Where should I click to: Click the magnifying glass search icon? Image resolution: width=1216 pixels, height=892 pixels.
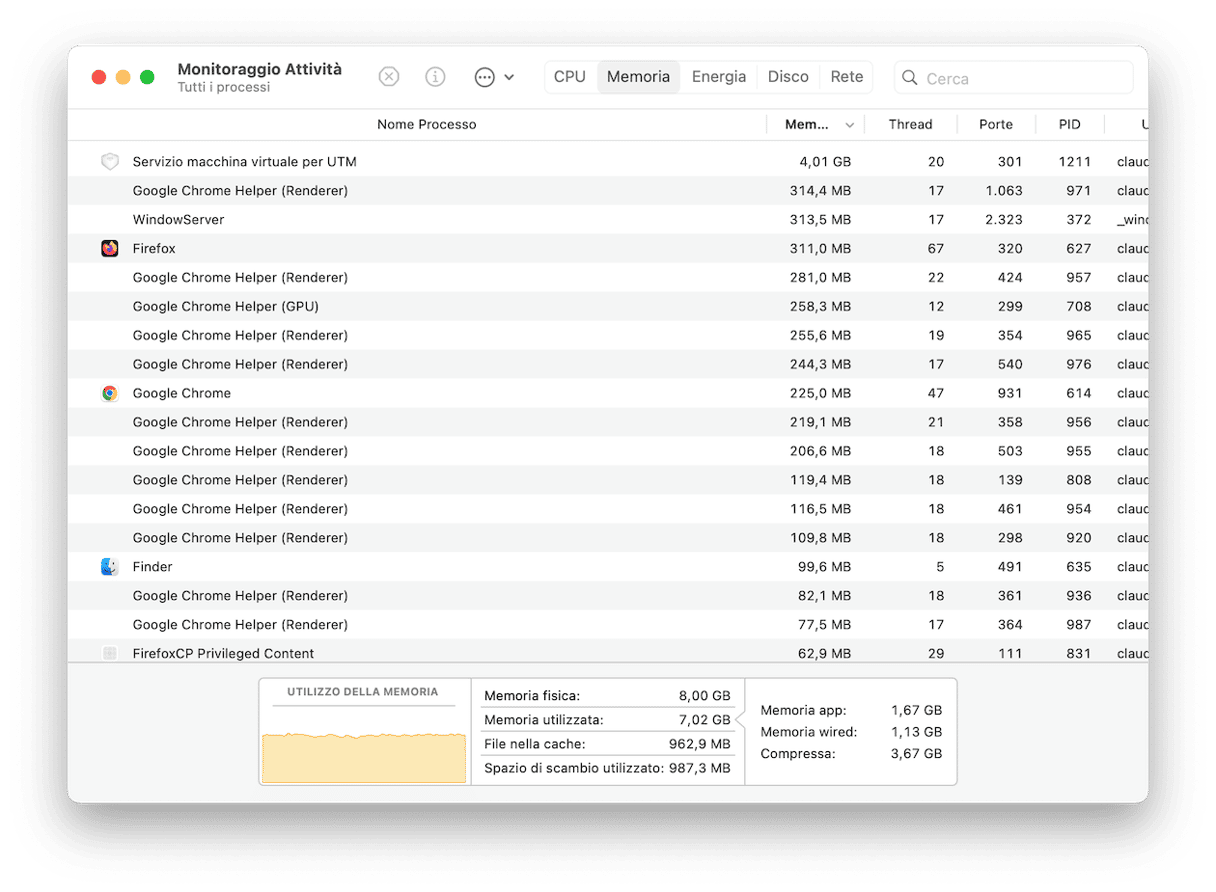click(x=910, y=78)
